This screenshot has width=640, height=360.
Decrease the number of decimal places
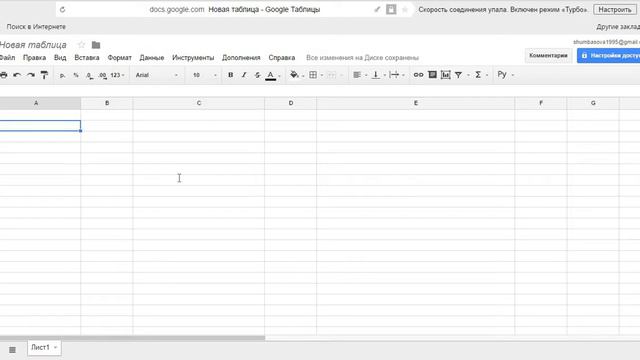pos(89,75)
